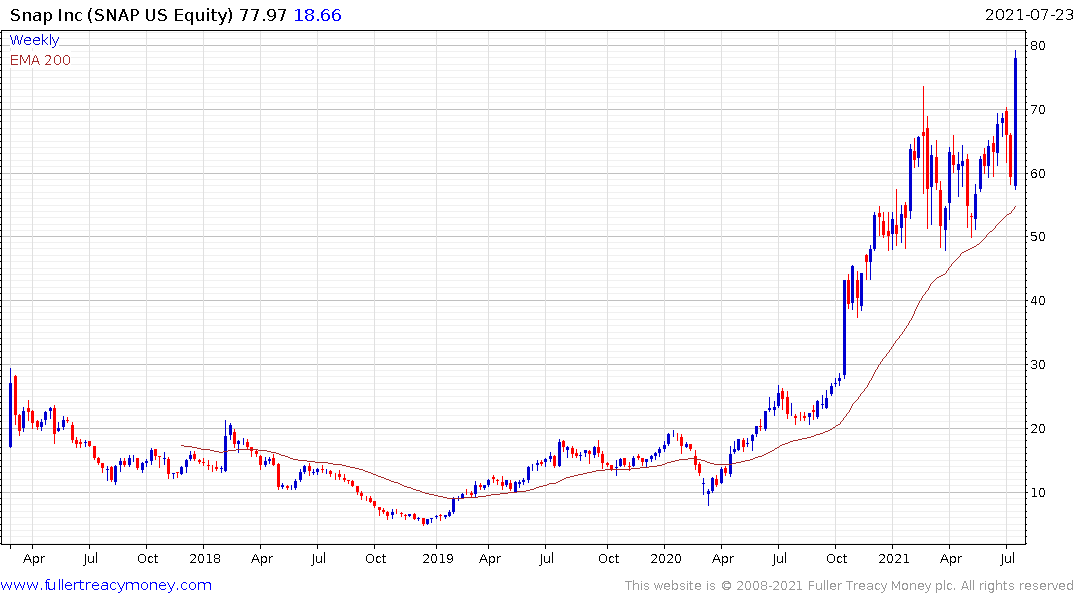This screenshot has width=1075, height=600.
Task: Click the Apr label right after 2021
Action: click(950, 558)
